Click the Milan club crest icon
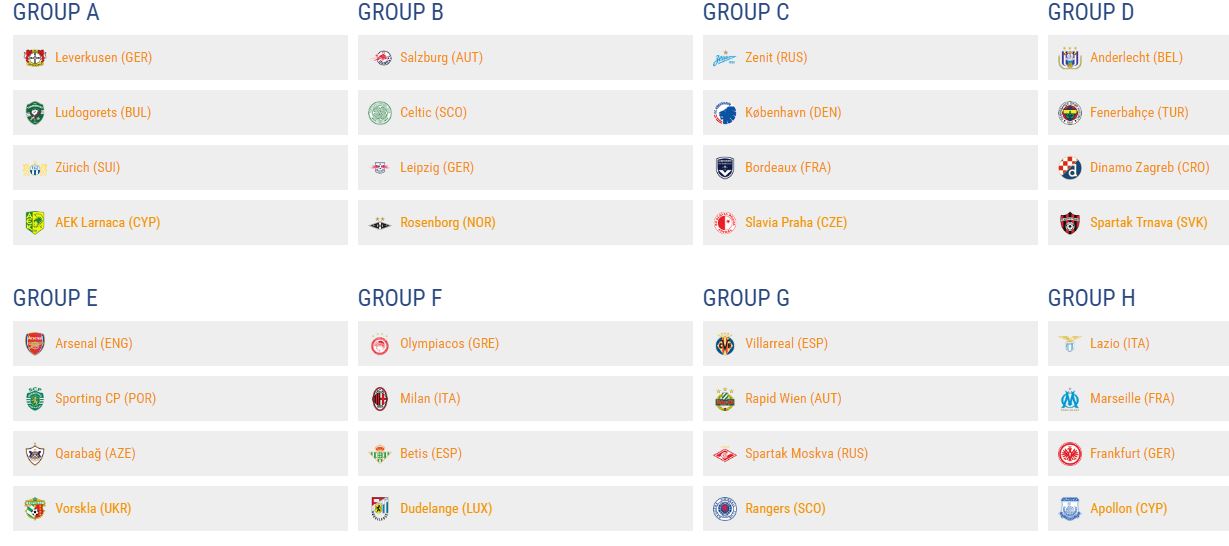The height and width of the screenshot is (546, 1229). [380, 399]
